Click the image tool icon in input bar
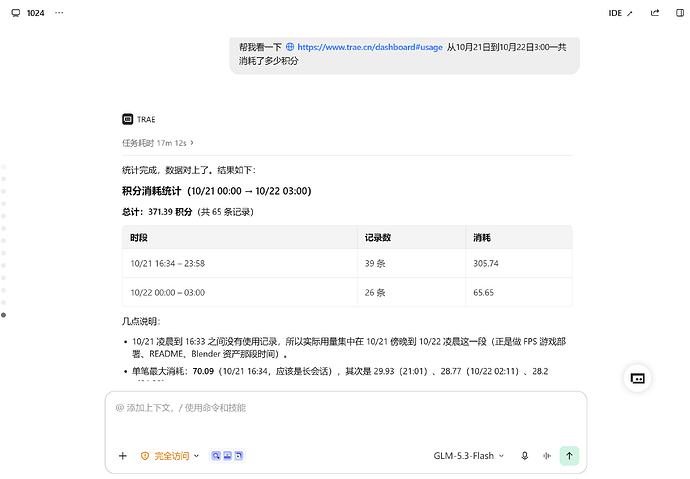Viewport: 690px width, 479px height. tap(227, 456)
